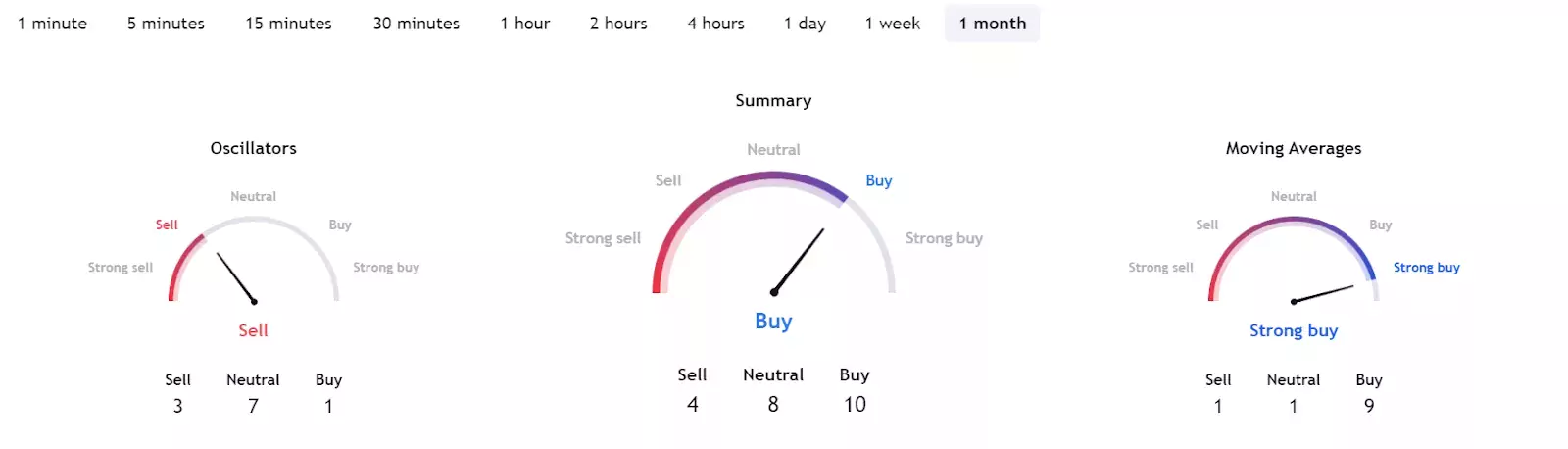Select the 1 minute timeframe tab
Image resolution: width=1568 pixels, height=449 pixels.
(x=52, y=24)
